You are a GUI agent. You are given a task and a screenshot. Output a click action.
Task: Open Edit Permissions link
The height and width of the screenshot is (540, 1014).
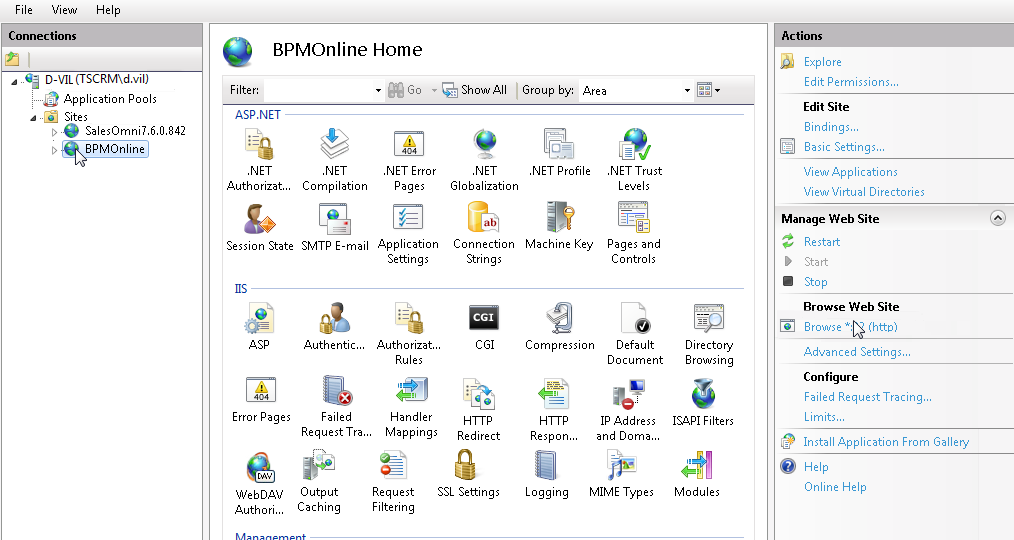coord(851,82)
